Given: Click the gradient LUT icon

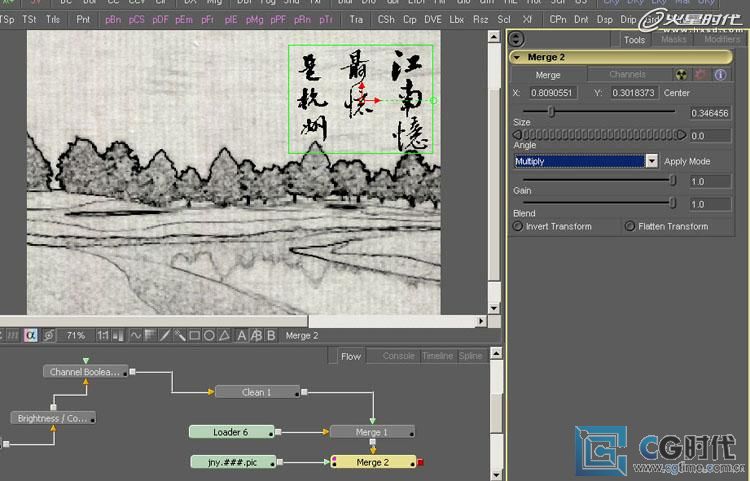Looking at the screenshot, I should click(x=150, y=336).
